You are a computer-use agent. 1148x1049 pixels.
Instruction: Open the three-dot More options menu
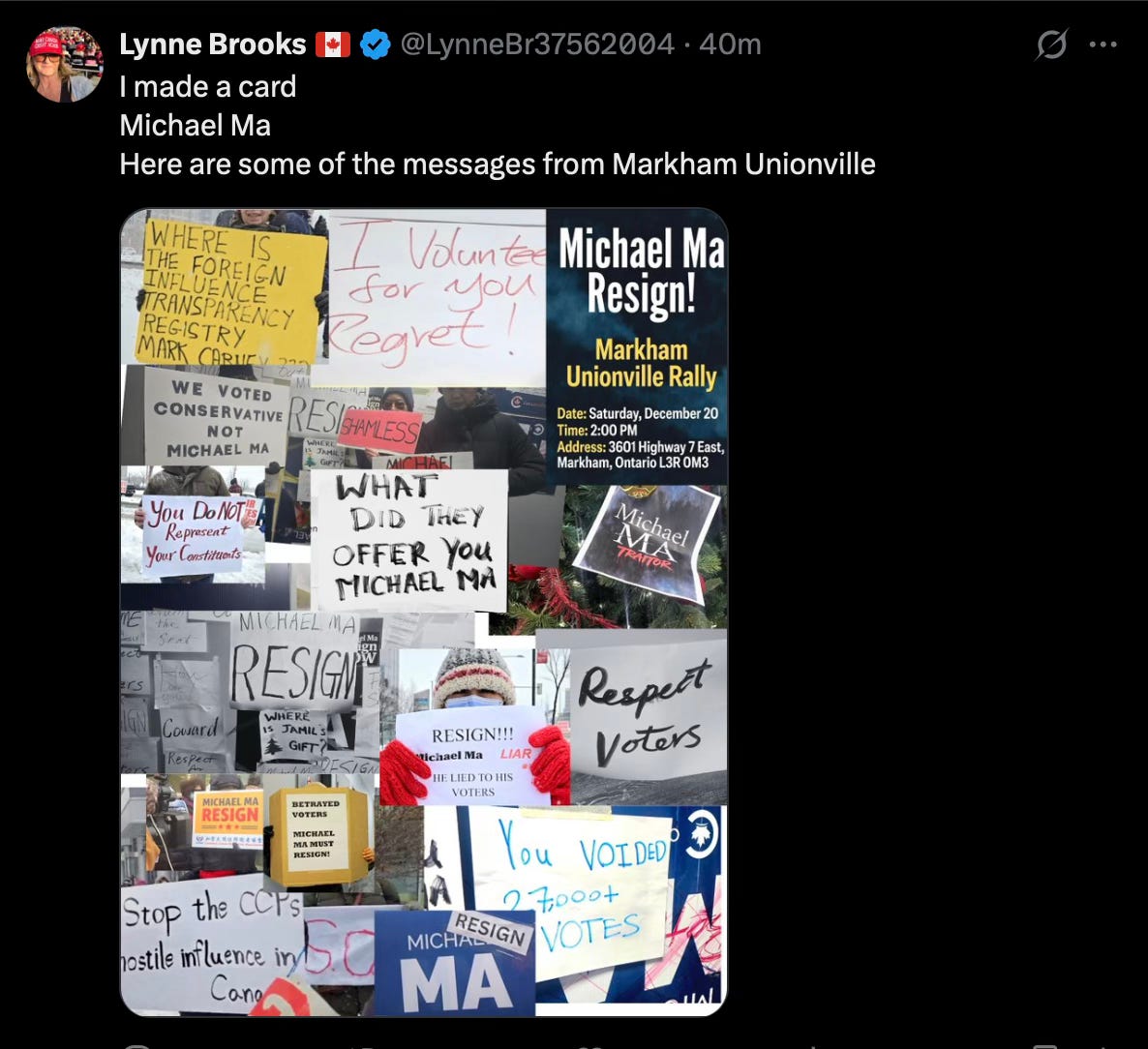(x=1103, y=45)
